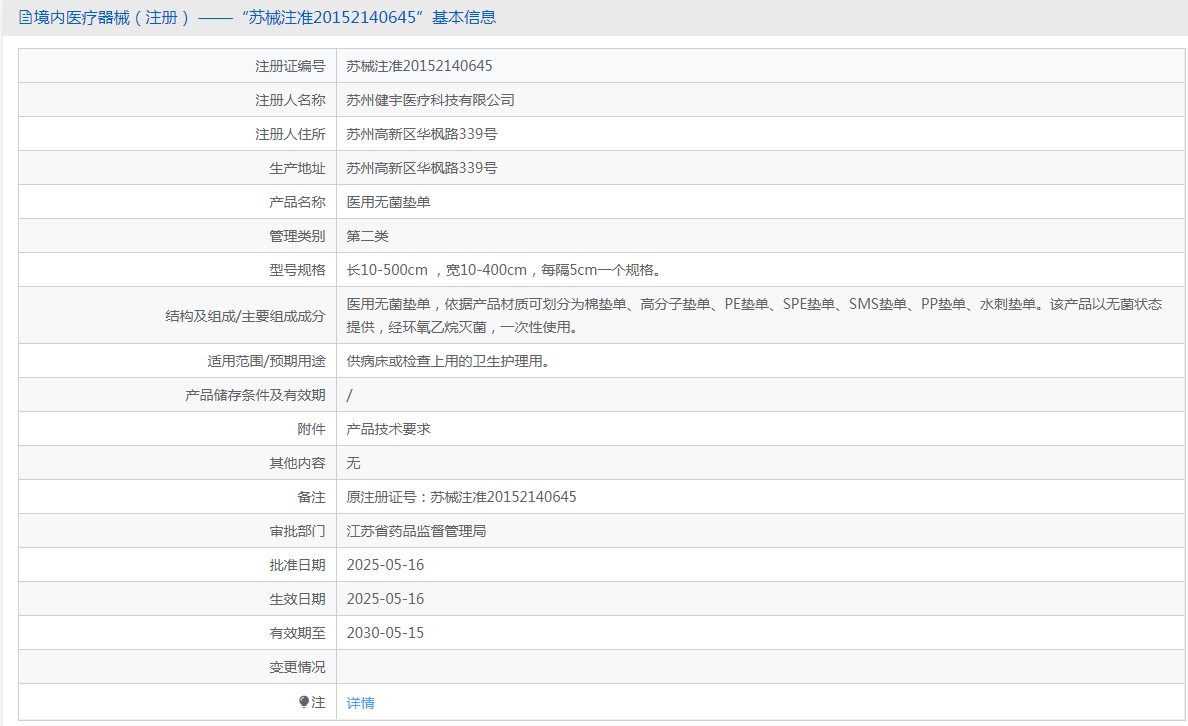
Task: Select the 附件 label
Action: pyautogui.click(x=311, y=429)
